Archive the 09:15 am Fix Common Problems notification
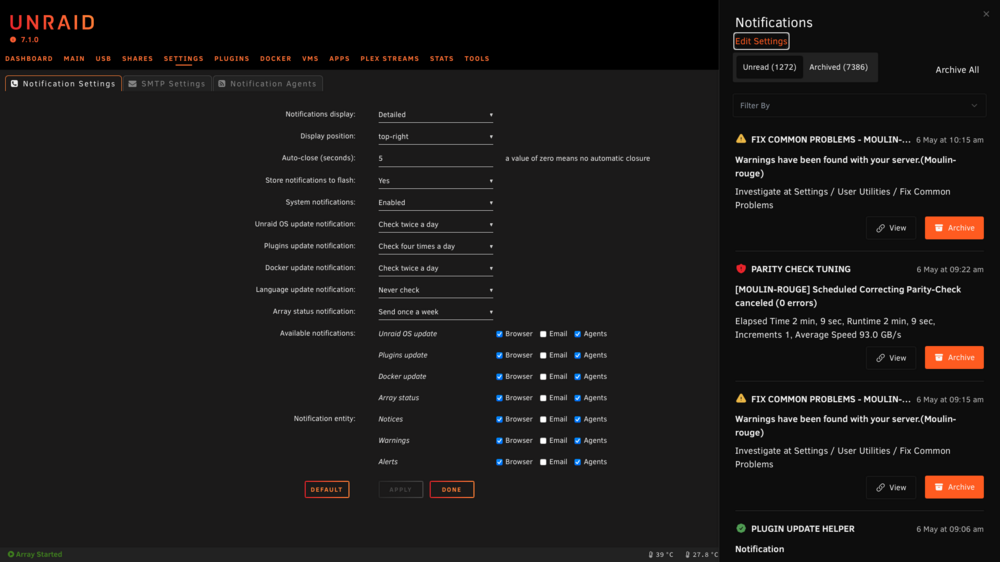The height and width of the screenshot is (562, 1000). click(954, 487)
